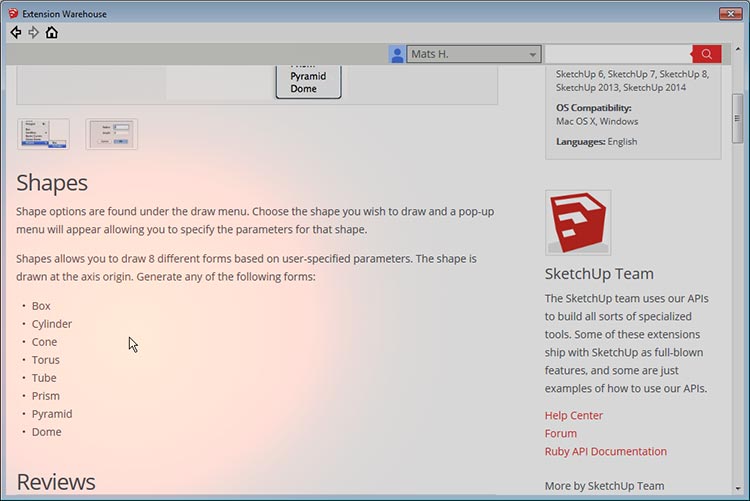
Task: Click the Box list item
Action: tap(41, 306)
